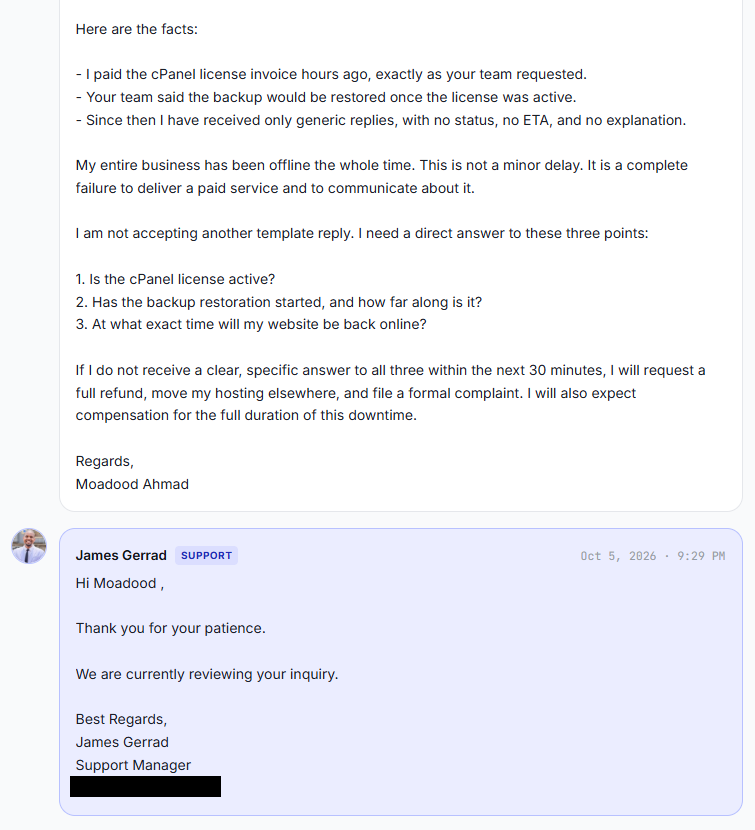This screenshot has height=830, width=755.
Task: Click the 'Moadood Ahmad' customer signature
Action: click(x=132, y=484)
